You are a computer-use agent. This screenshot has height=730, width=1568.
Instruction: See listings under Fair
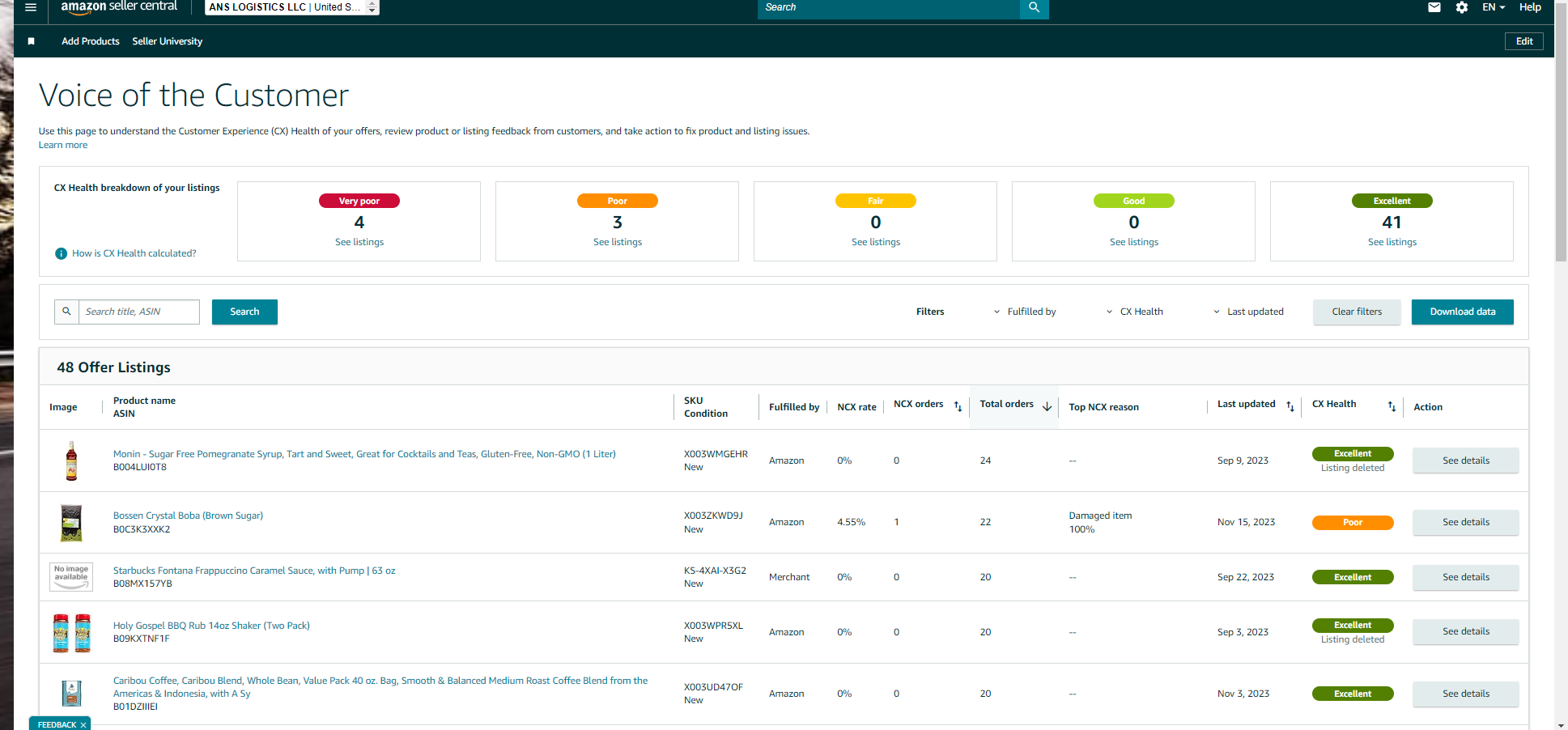[876, 242]
